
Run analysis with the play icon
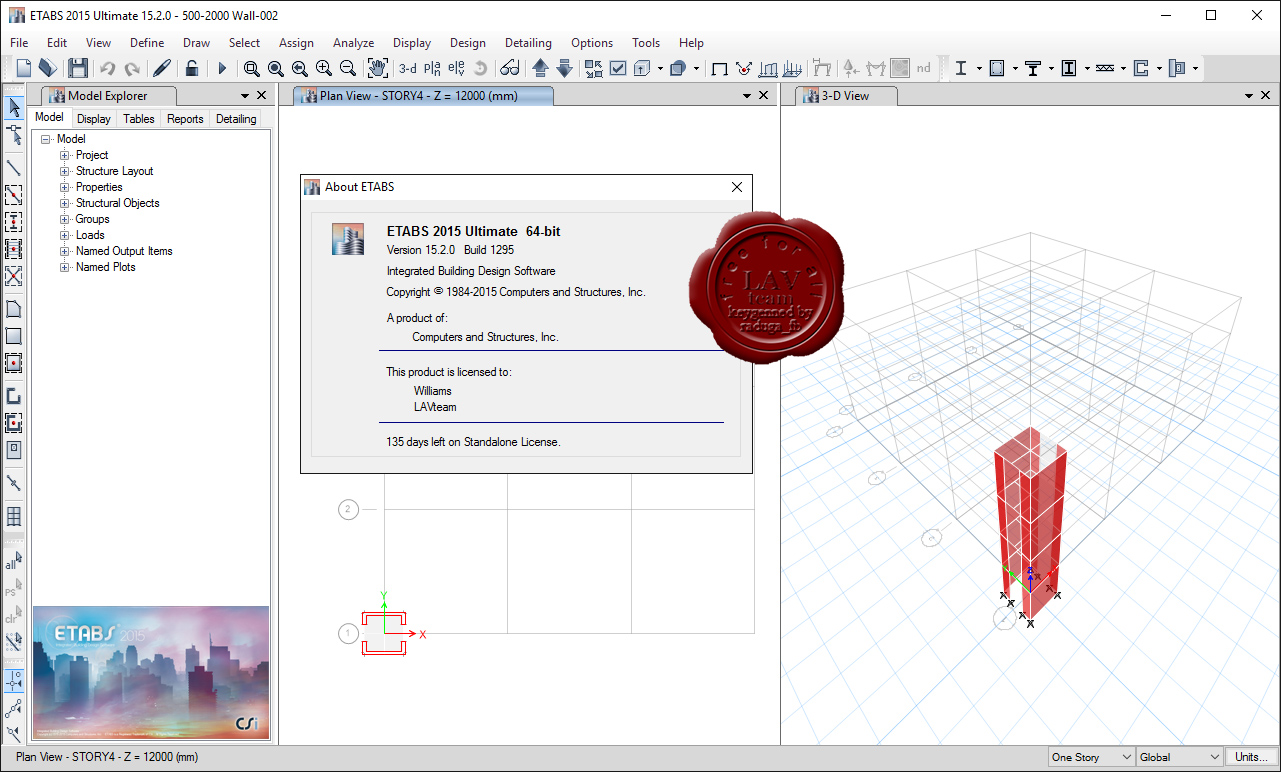pyautogui.click(x=222, y=68)
